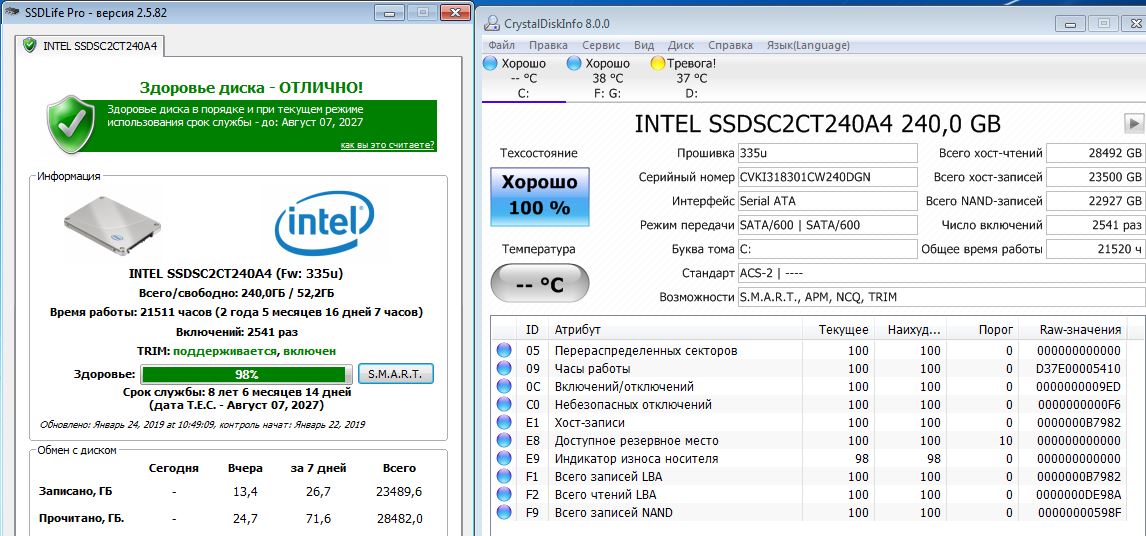
Task: Click SSDLife Pro title bar app icon
Action: click(10, 12)
